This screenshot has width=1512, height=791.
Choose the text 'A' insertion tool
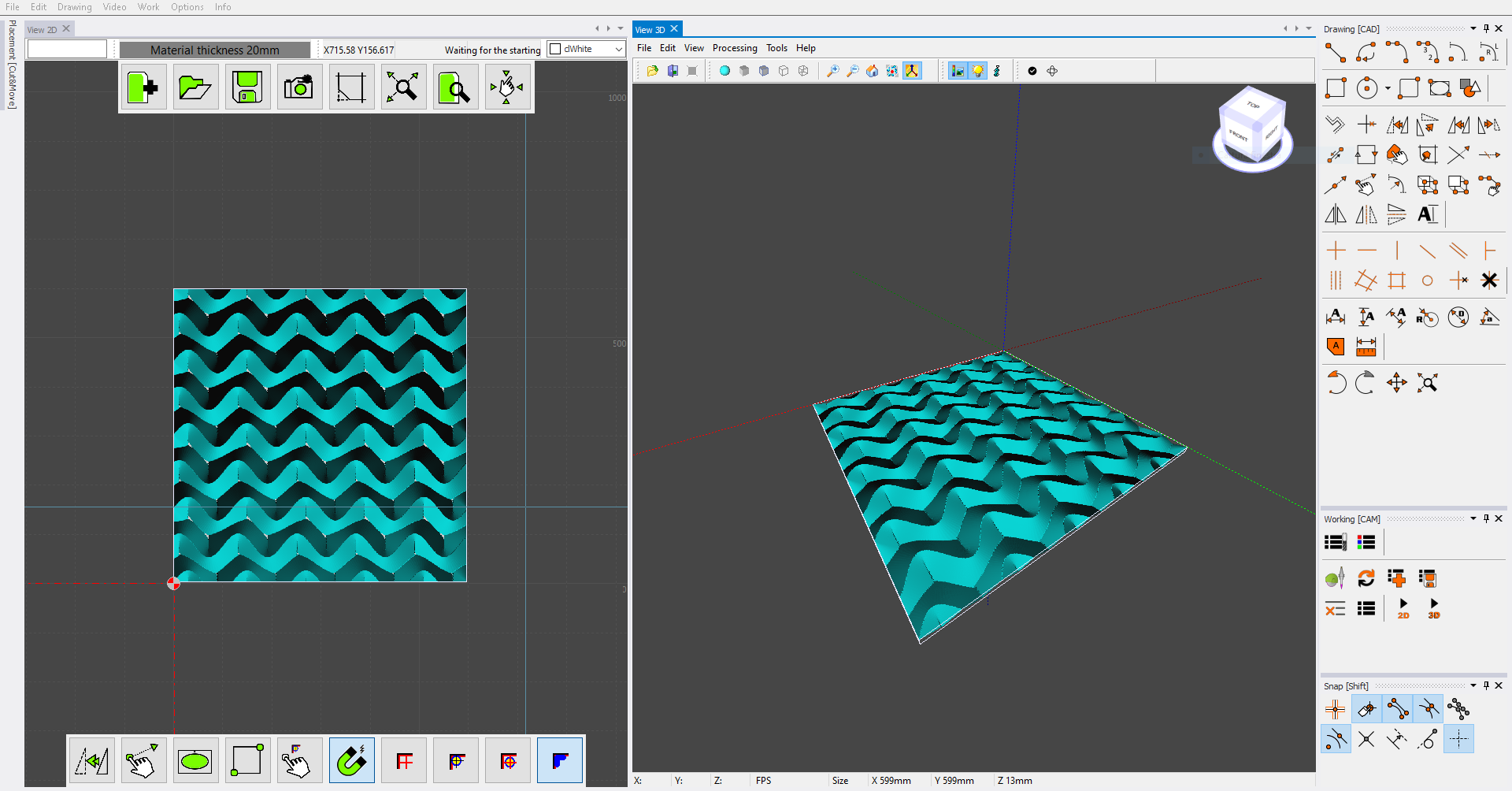pos(1427,214)
